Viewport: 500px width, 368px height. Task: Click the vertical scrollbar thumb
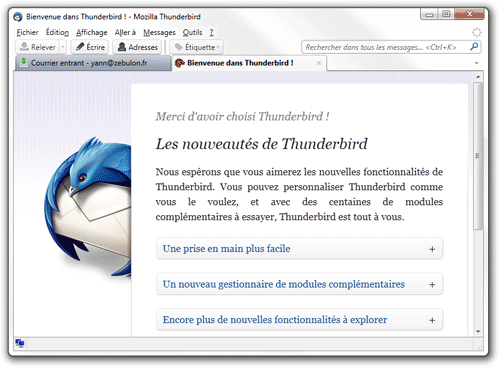click(x=478, y=156)
